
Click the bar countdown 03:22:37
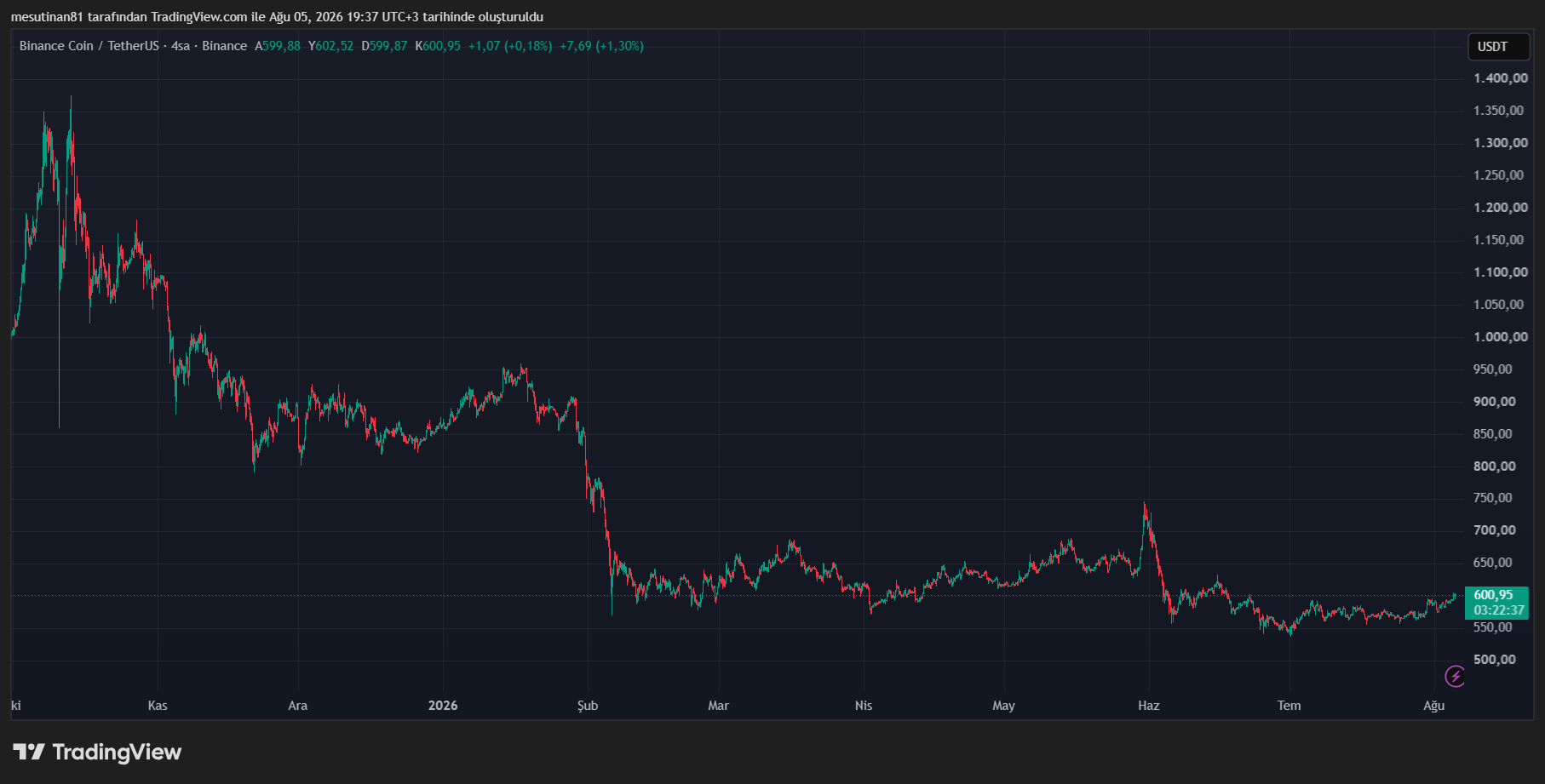pyautogui.click(x=1498, y=610)
